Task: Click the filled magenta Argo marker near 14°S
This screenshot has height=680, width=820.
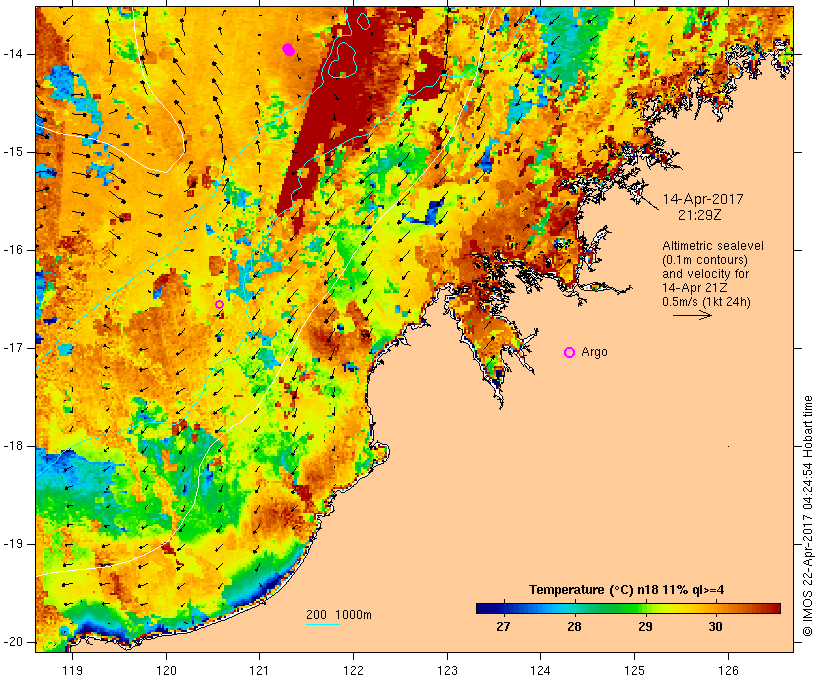Action: click(x=288, y=50)
